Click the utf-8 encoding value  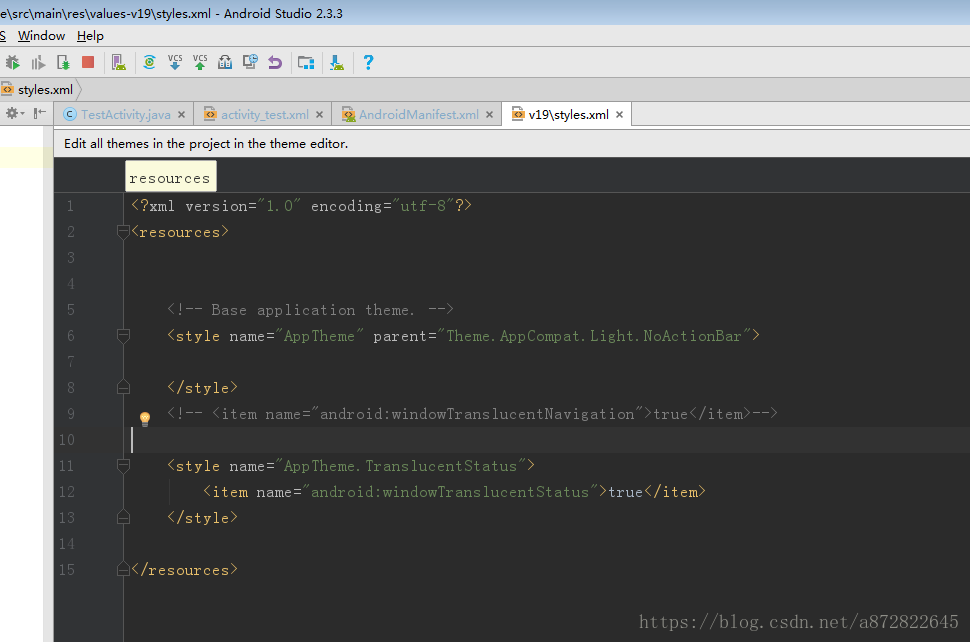(423, 206)
